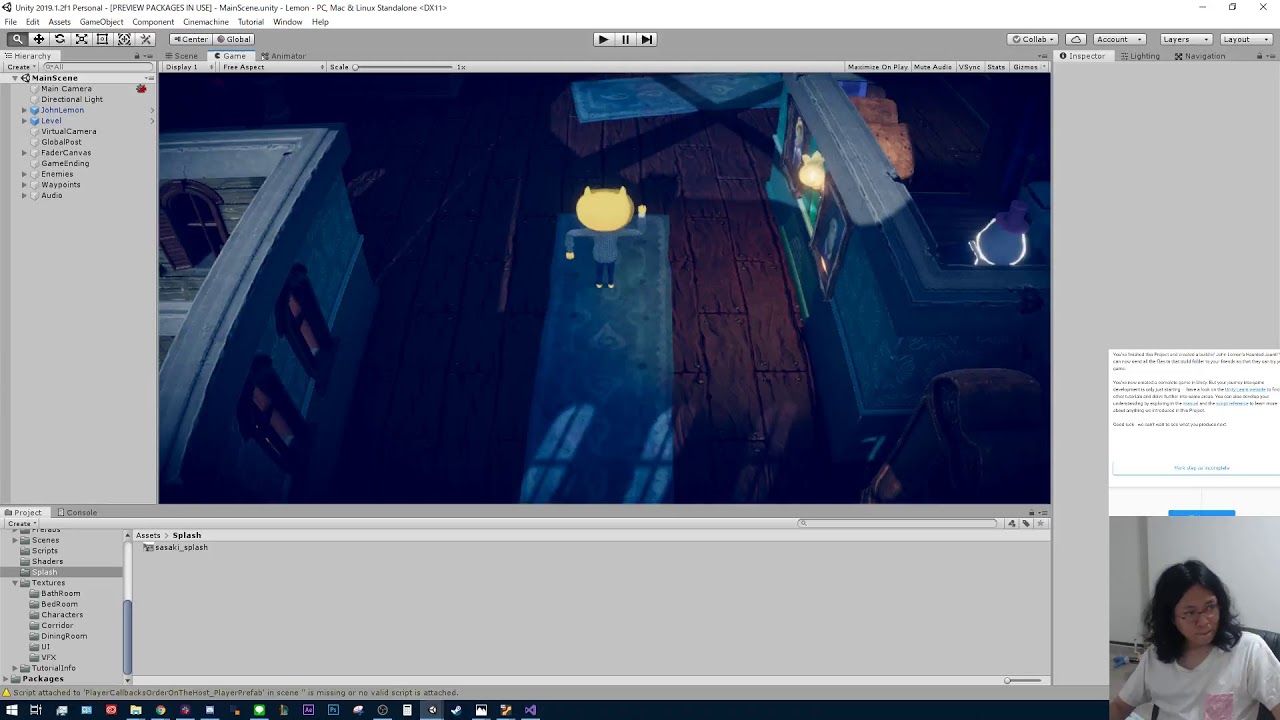Click the missing script warning message
This screenshot has height=720, width=1280.
(x=230, y=693)
